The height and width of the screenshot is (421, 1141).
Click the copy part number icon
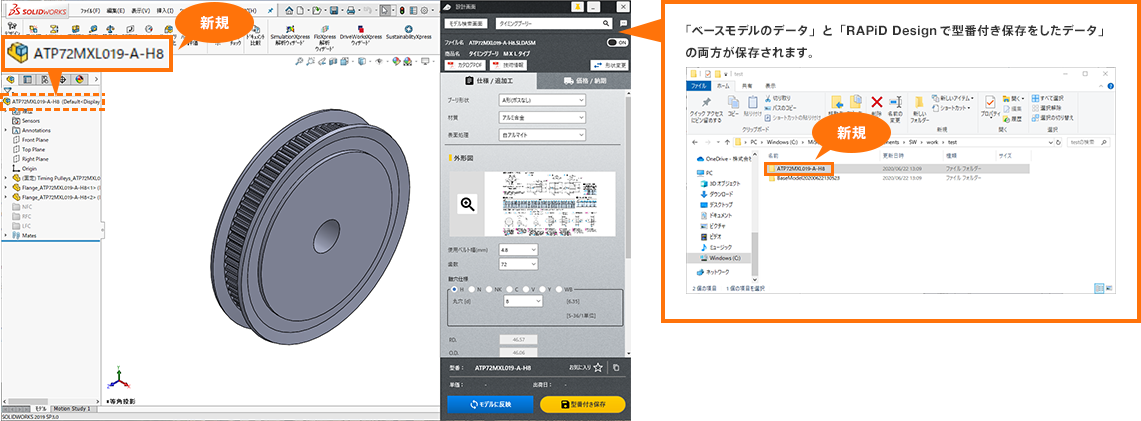pos(616,368)
